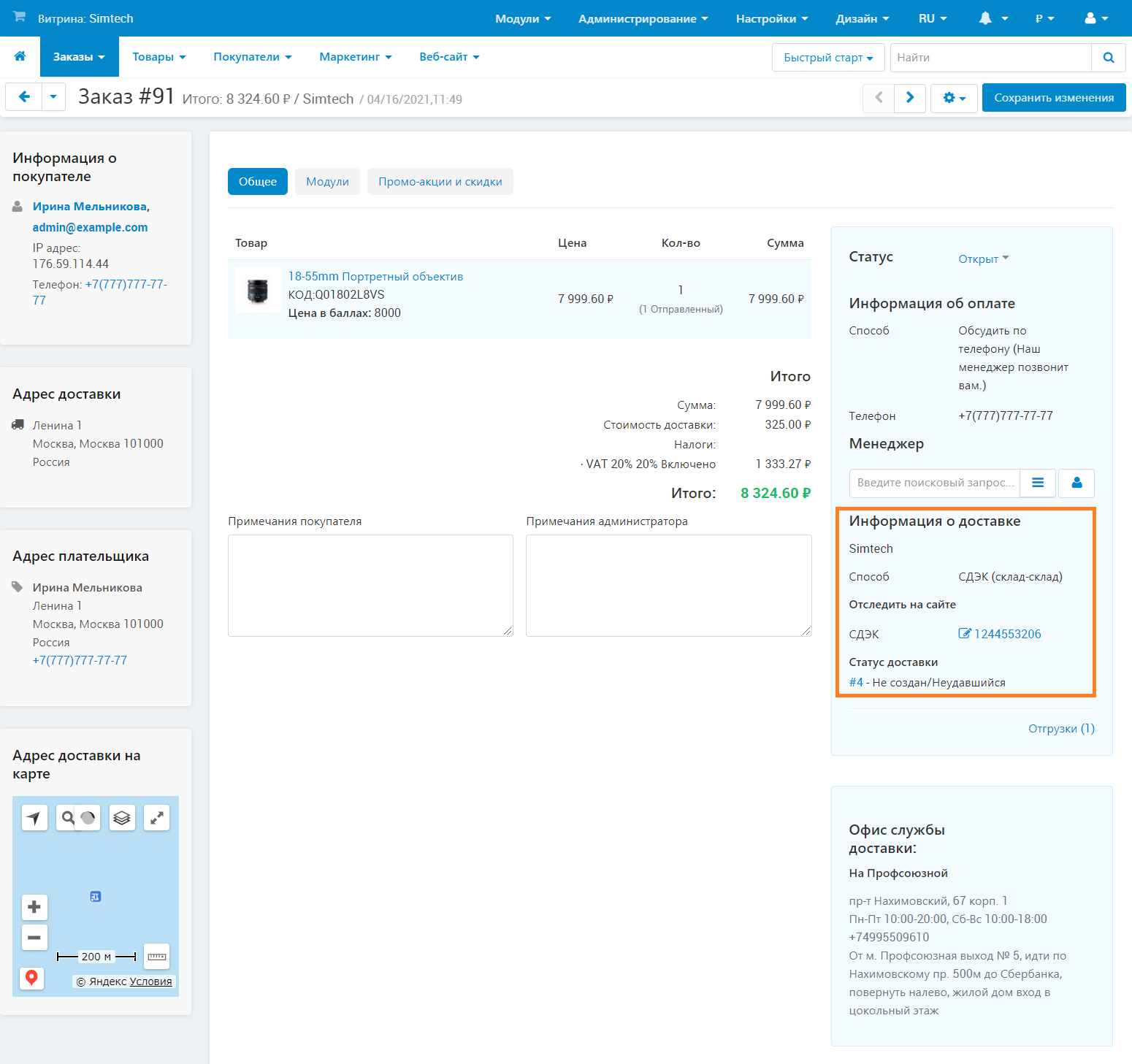Image resolution: width=1132 pixels, height=1064 pixels.
Task: Open the notifications bell menu
Action: coord(993,18)
